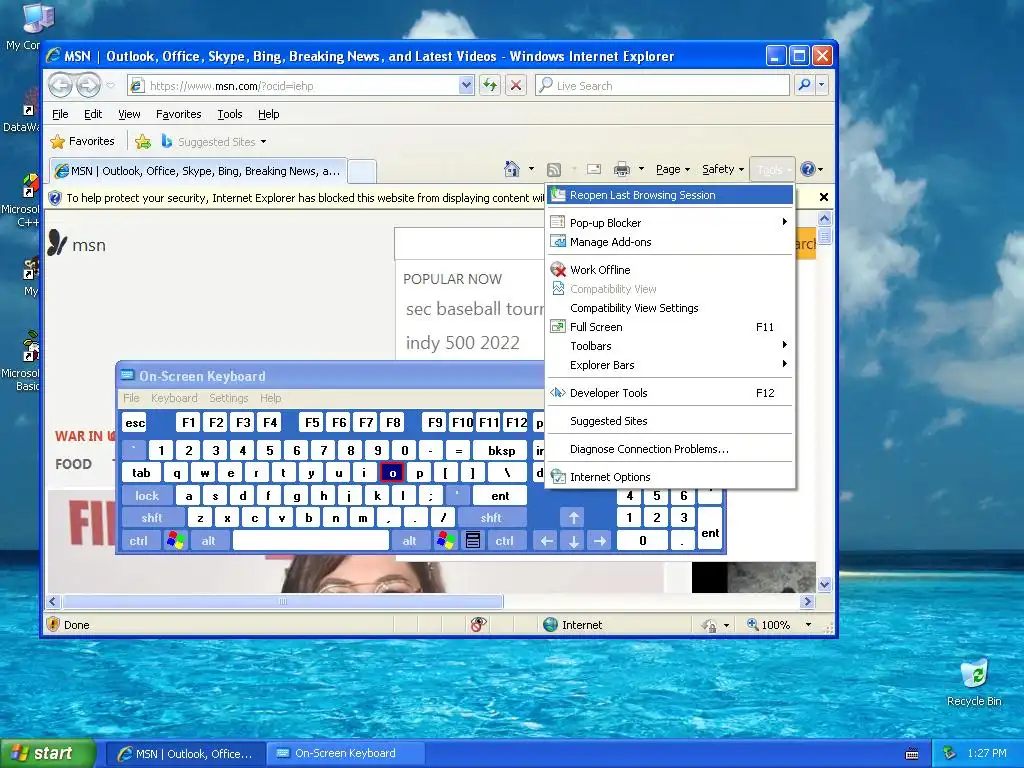Screen dimensions: 1024x768
Task: Open the zoom level dropdown arrow
Action: 808,625
